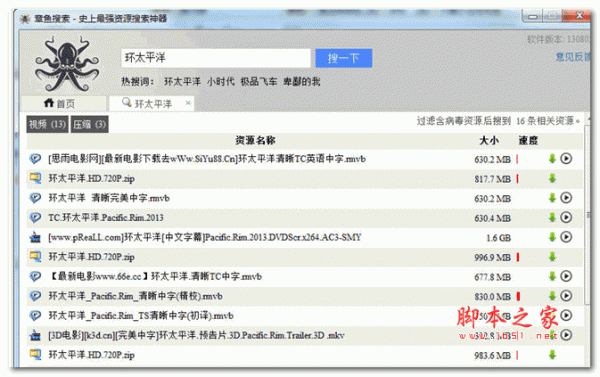
Task: Play TS清晰中字(初译).rmvb video
Action: 566,315
